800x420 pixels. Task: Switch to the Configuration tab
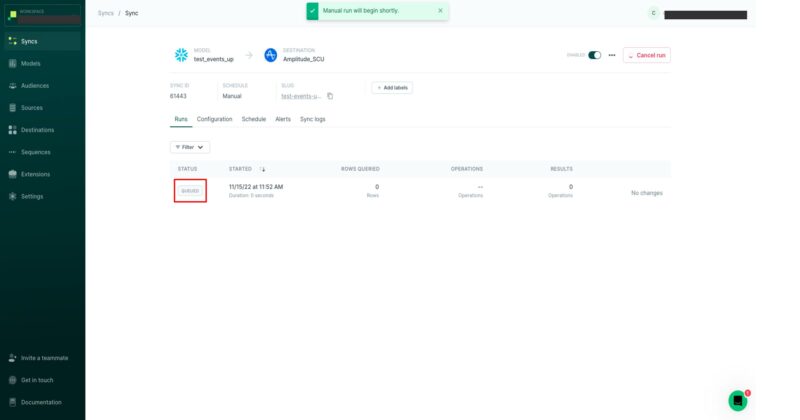pos(214,119)
